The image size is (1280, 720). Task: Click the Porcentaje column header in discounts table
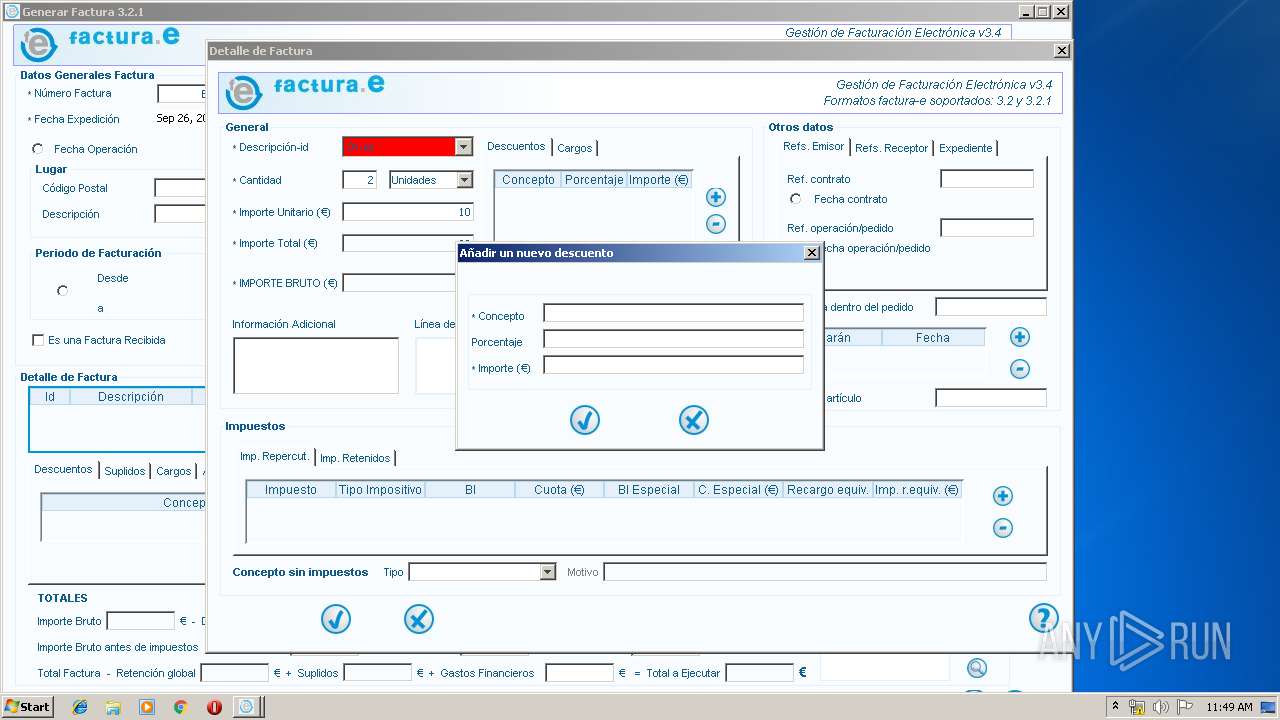[x=594, y=180]
